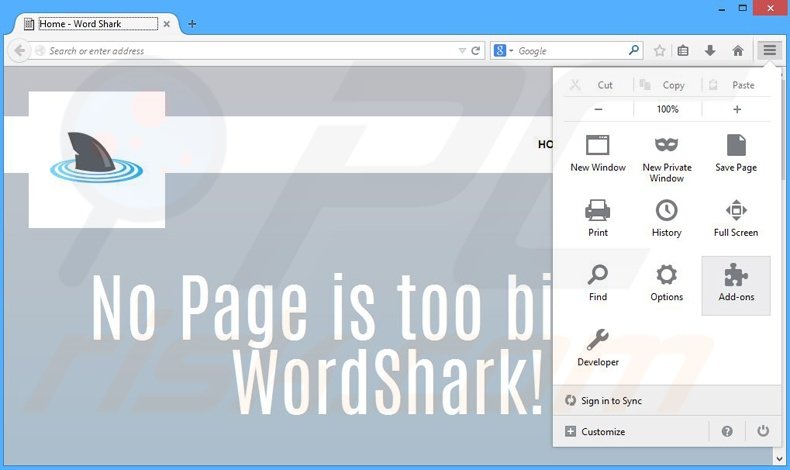Open a New Private Window
Screen dimensions: 790x470
click(666, 157)
